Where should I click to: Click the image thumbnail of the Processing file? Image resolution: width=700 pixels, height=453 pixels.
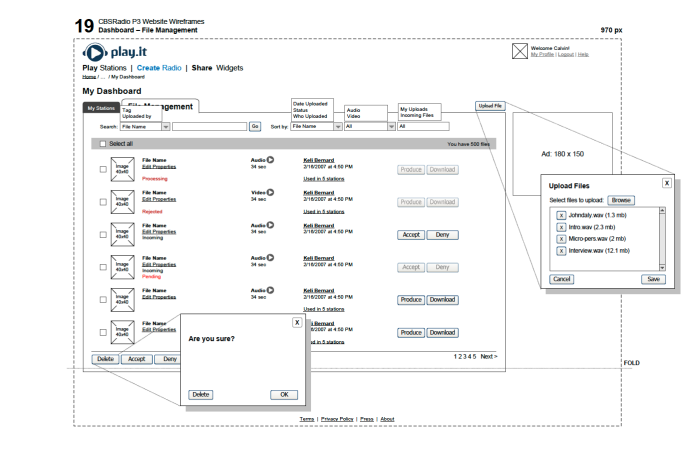(122, 169)
